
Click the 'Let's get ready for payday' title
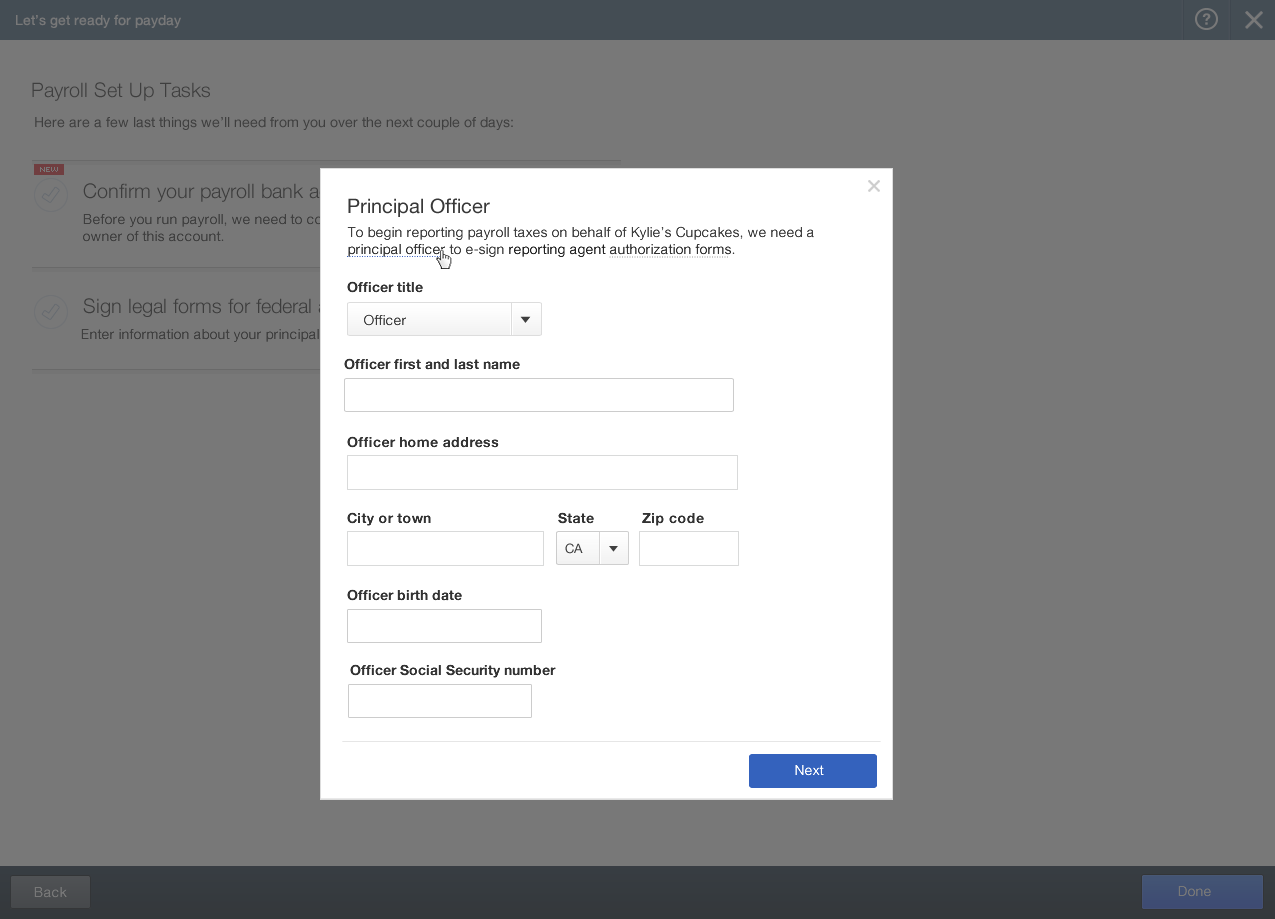[98, 20]
